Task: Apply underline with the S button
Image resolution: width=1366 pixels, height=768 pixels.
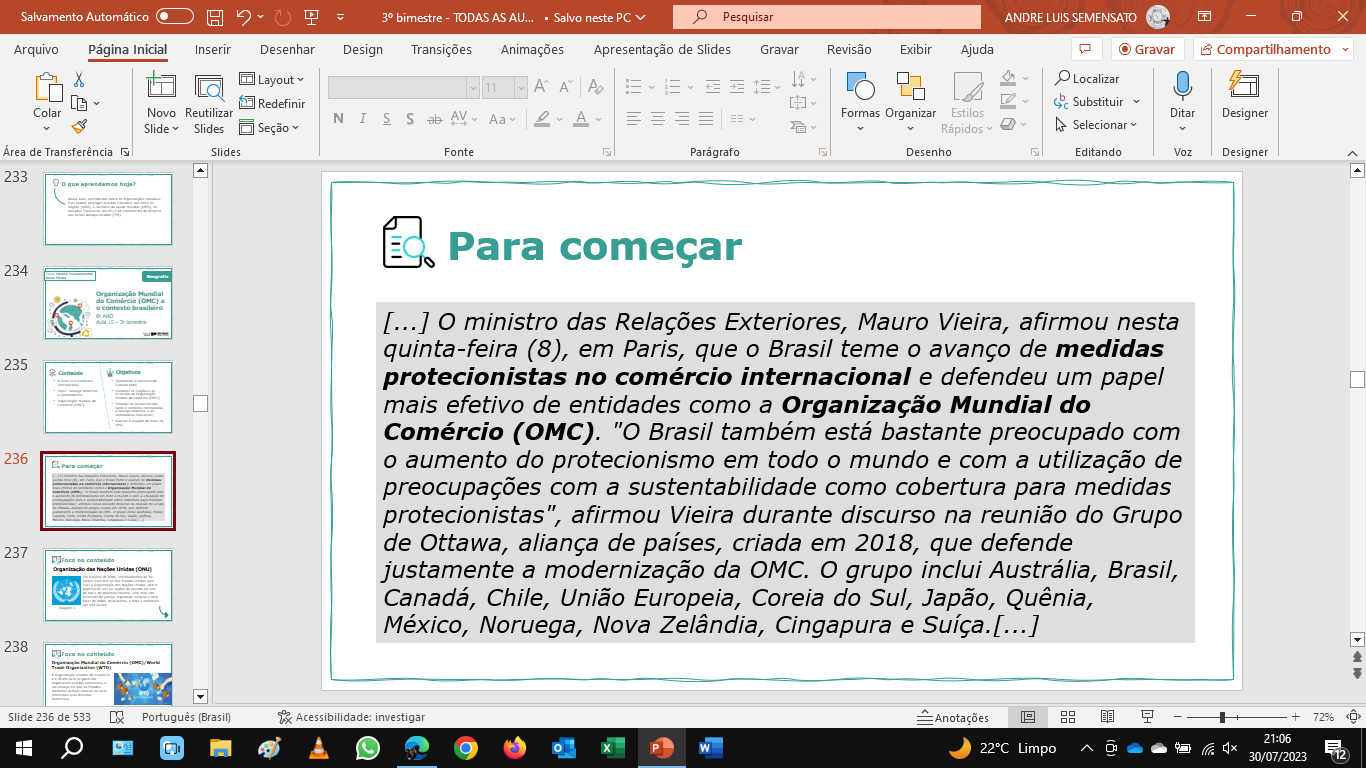Action: tap(385, 119)
